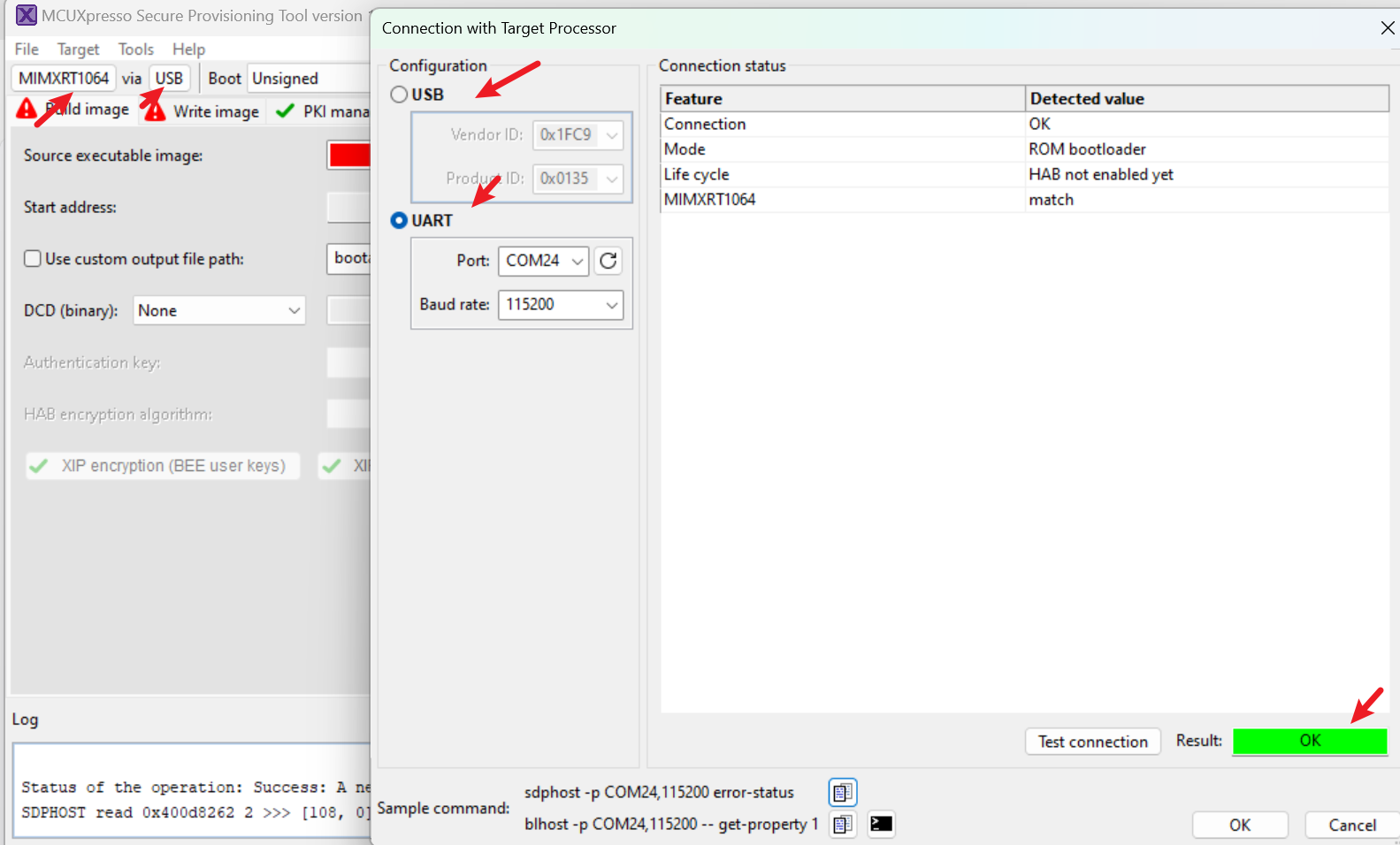
Task: Select the USB connection radio button
Action: tap(400, 95)
